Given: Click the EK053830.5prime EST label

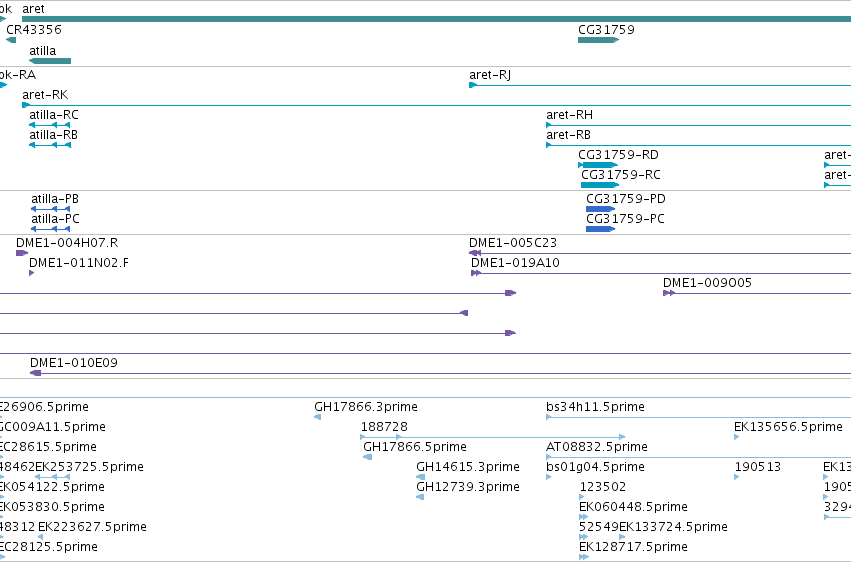Looking at the screenshot, I should (x=52, y=507).
